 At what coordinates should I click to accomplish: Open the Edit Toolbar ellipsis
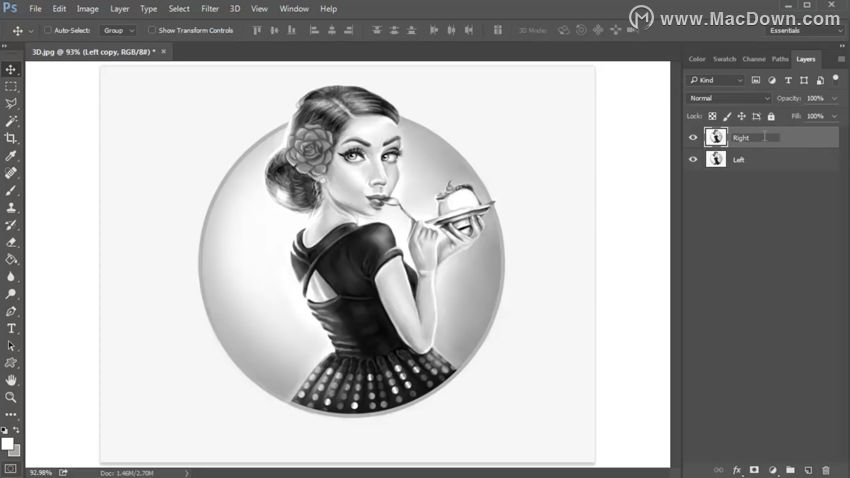click(x=11, y=415)
